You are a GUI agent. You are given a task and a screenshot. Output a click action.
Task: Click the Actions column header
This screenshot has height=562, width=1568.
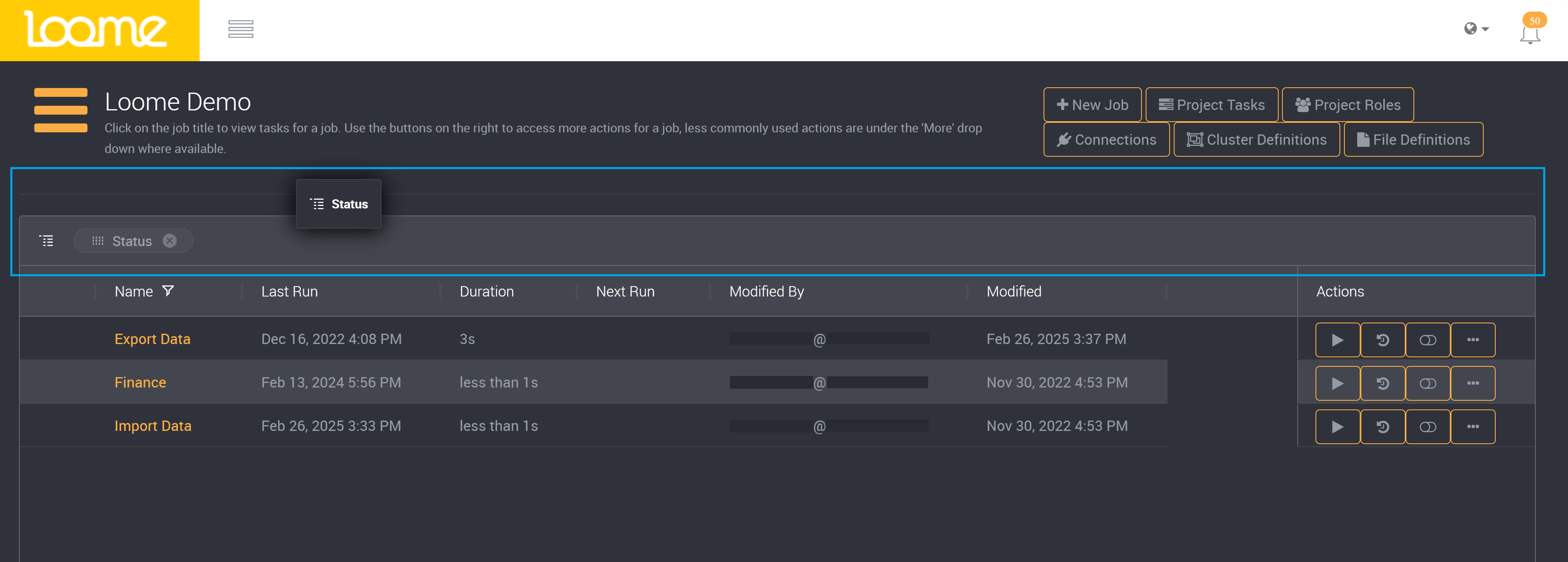coord(1340,292)
